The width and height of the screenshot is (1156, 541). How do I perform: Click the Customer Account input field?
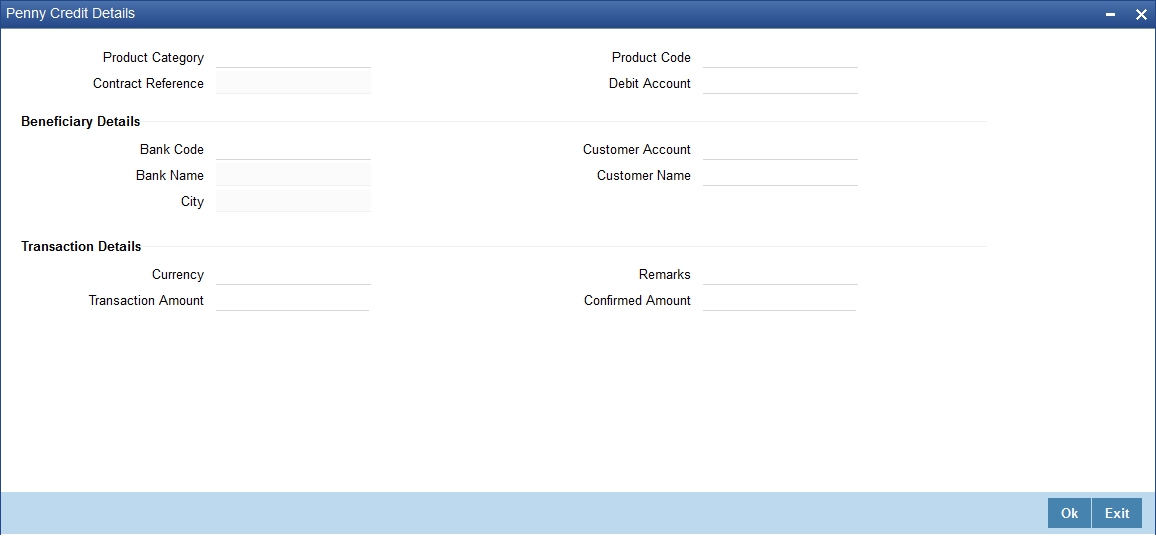click(x=780, y=150)
